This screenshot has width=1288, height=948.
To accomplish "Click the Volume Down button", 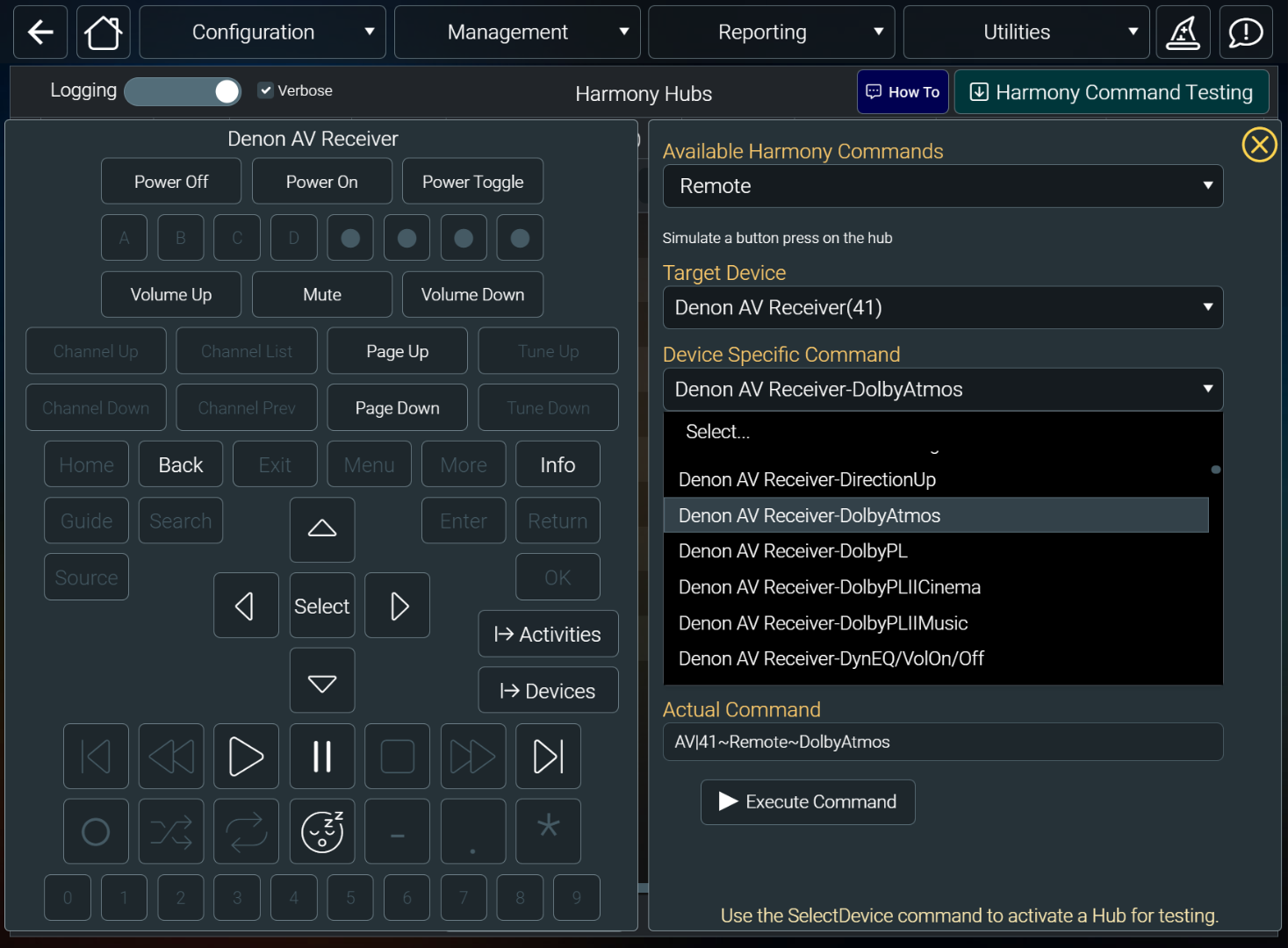I will pyautogui.click(x=472, y=295).
